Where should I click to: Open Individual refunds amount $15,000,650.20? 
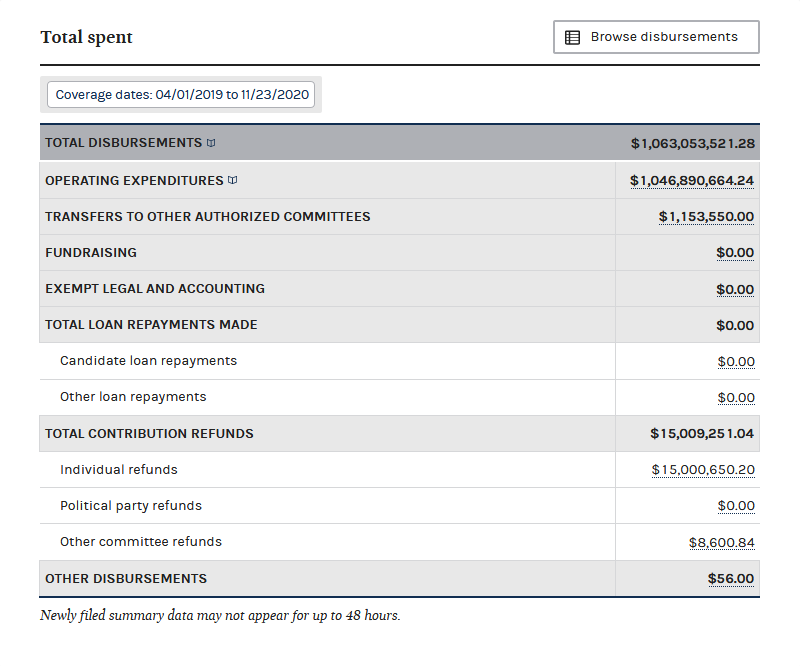[x=703, y=470]
